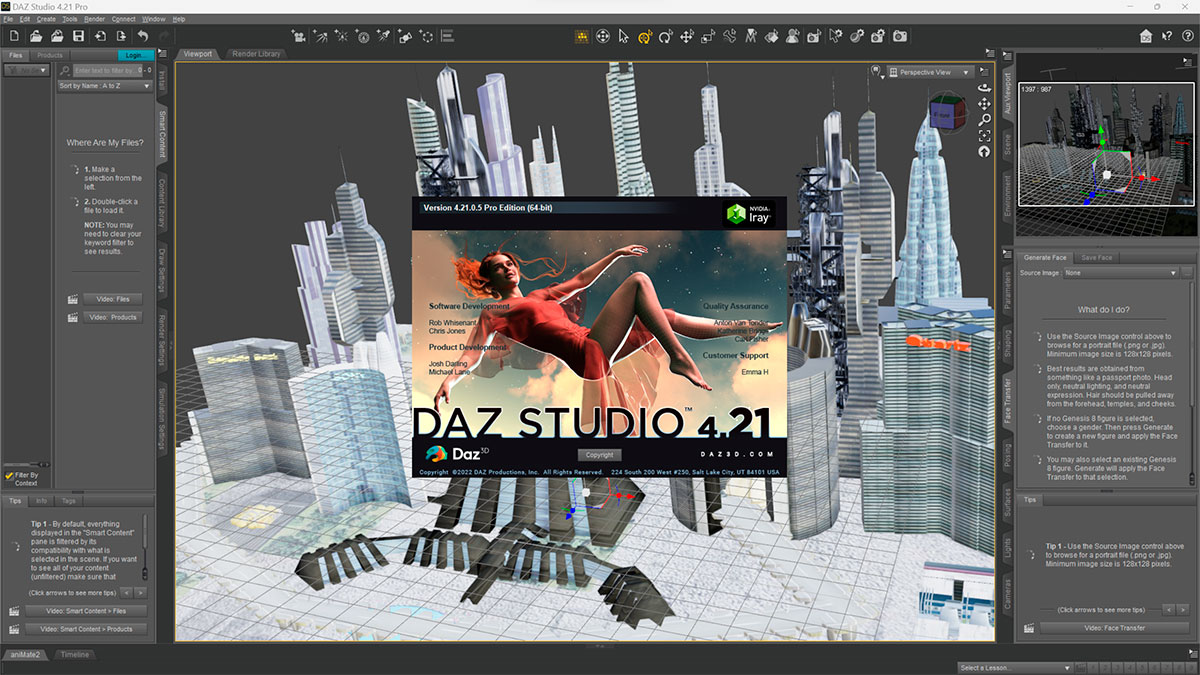This screenshot has height=675, width=1200.
Task: Click the question mark Help icon
Action: click(1187, 36)
